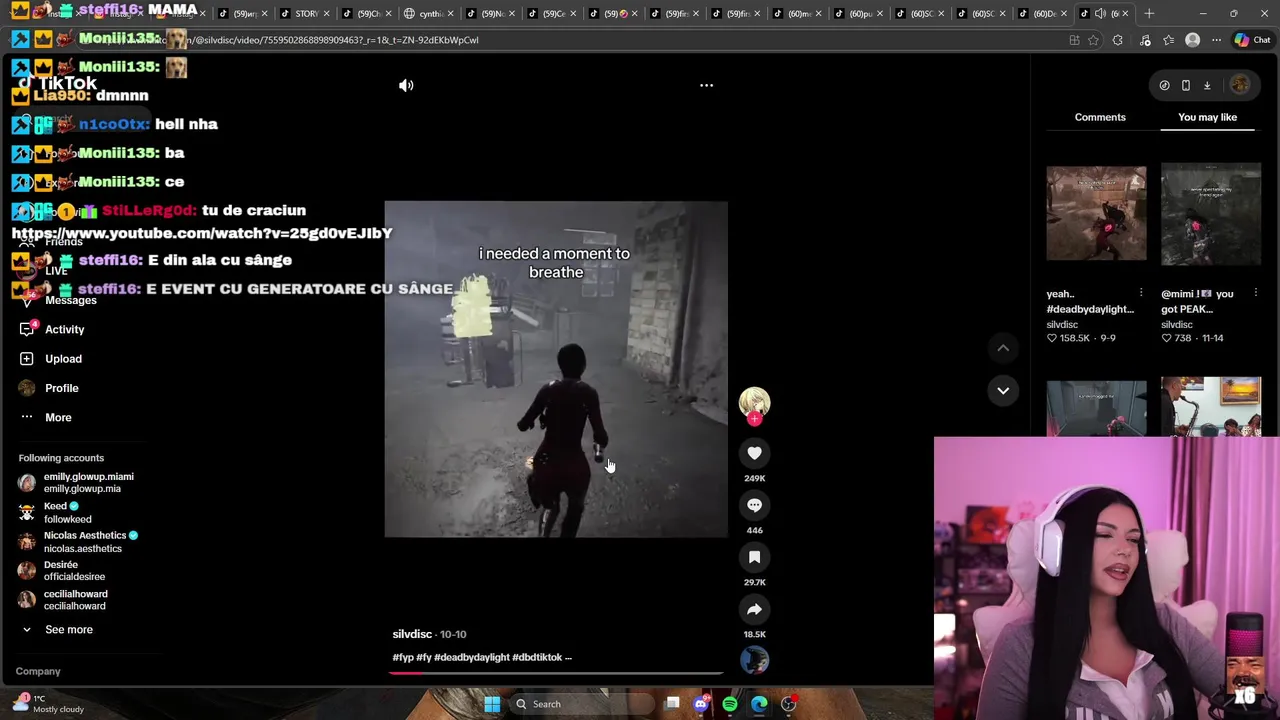Screen dimensions: 1280x720
Task: Open OBS Studio from the taskbar
Action: coord(788,704)
